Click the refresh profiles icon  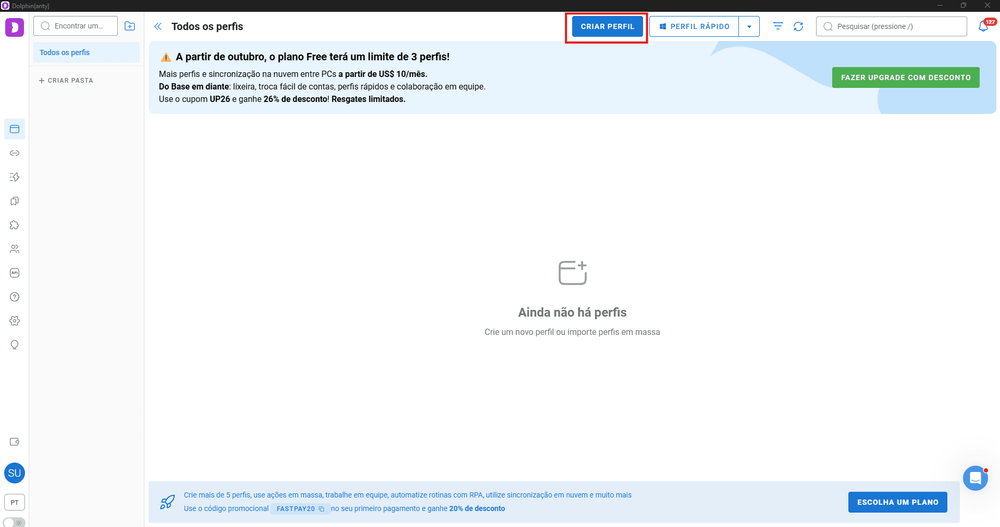[798, 26]
